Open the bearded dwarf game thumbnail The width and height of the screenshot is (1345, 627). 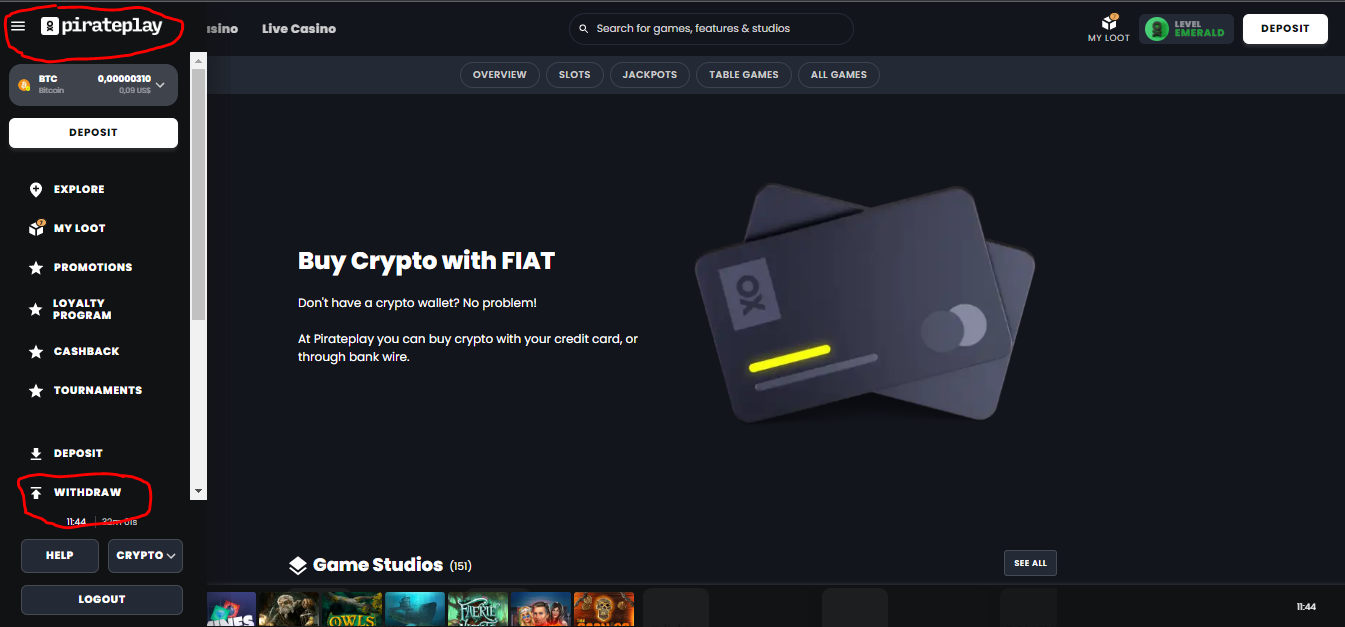[289, 609]
